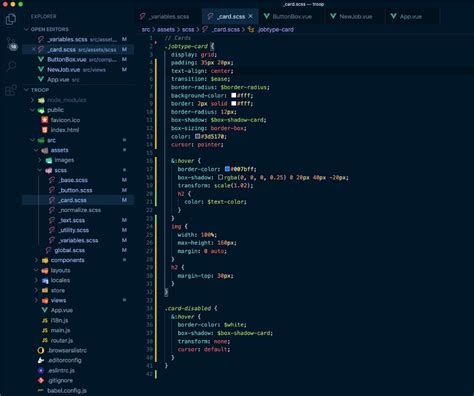
Task: Open _base.scss from the file tree
Action: click(x=78, y=180)
